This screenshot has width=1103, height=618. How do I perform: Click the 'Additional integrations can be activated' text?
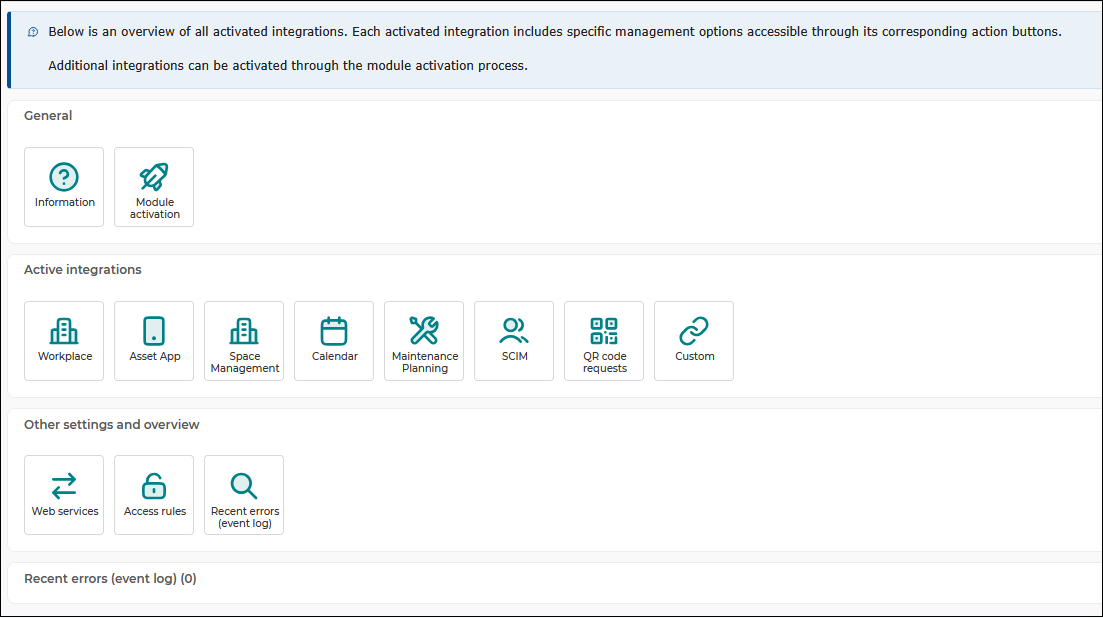click(288, 65)
